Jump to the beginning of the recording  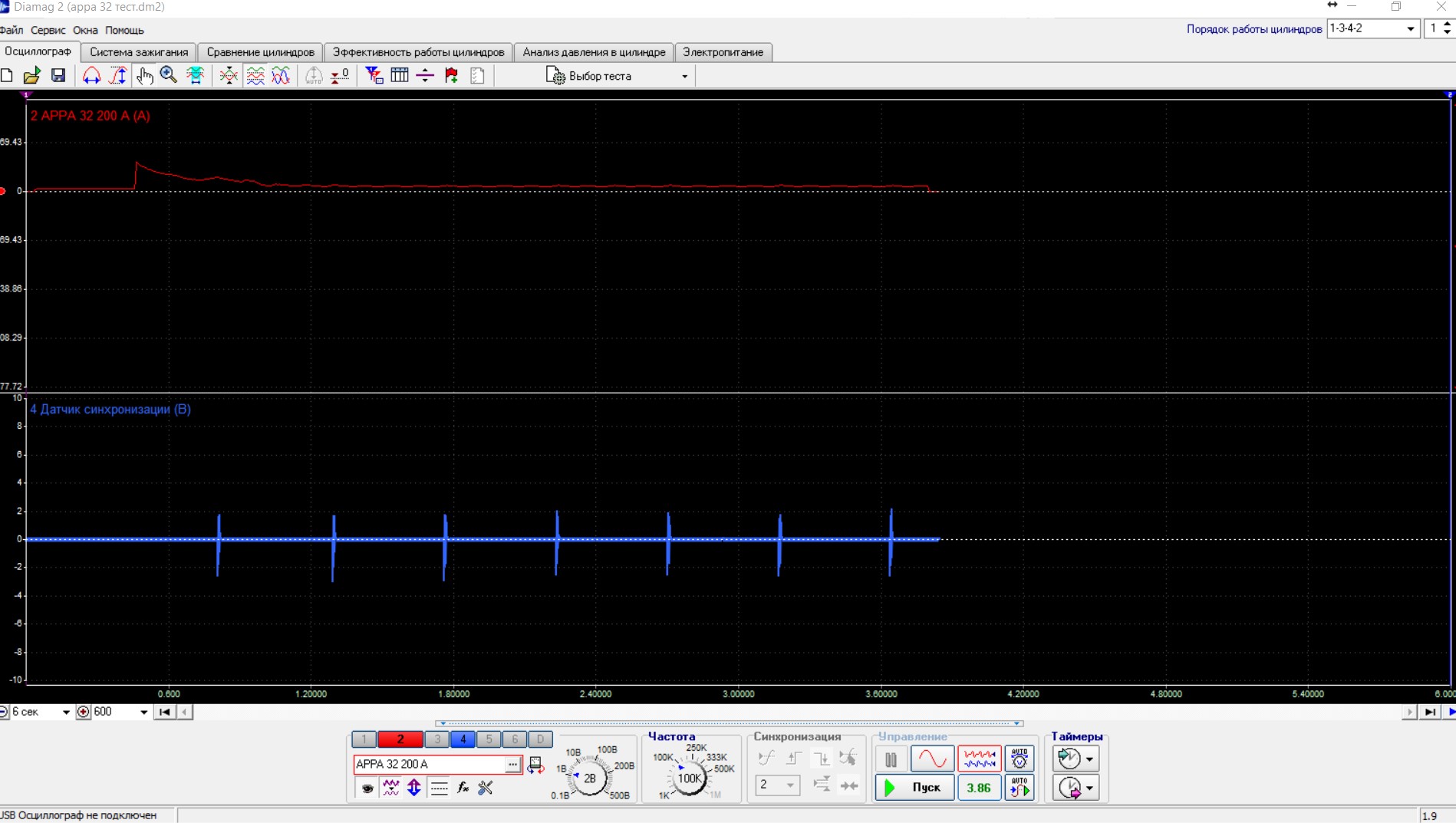pos(164,712)
